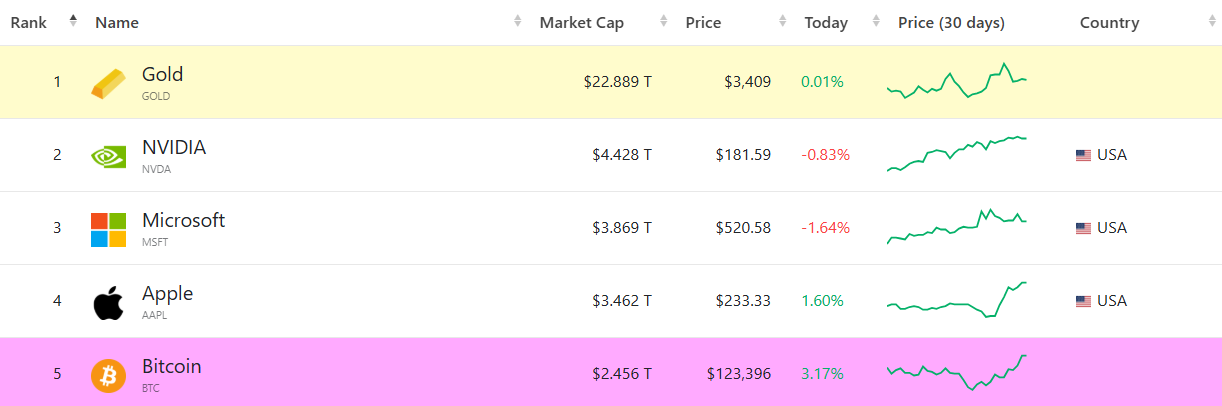Click Gold's 30-day price chart

coord(956,82)
